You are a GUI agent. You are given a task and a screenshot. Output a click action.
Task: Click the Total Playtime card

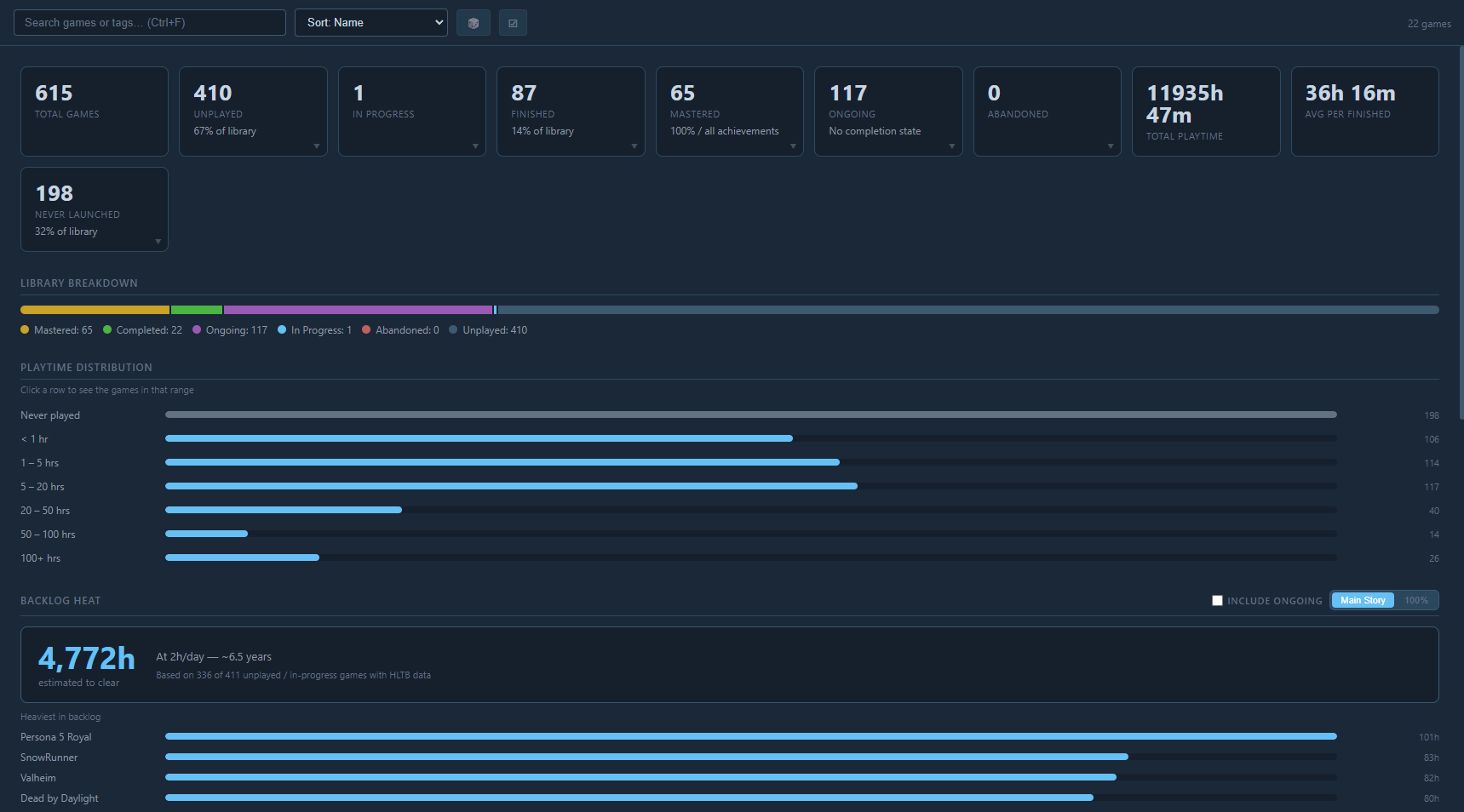click(x=1206, y=112)
